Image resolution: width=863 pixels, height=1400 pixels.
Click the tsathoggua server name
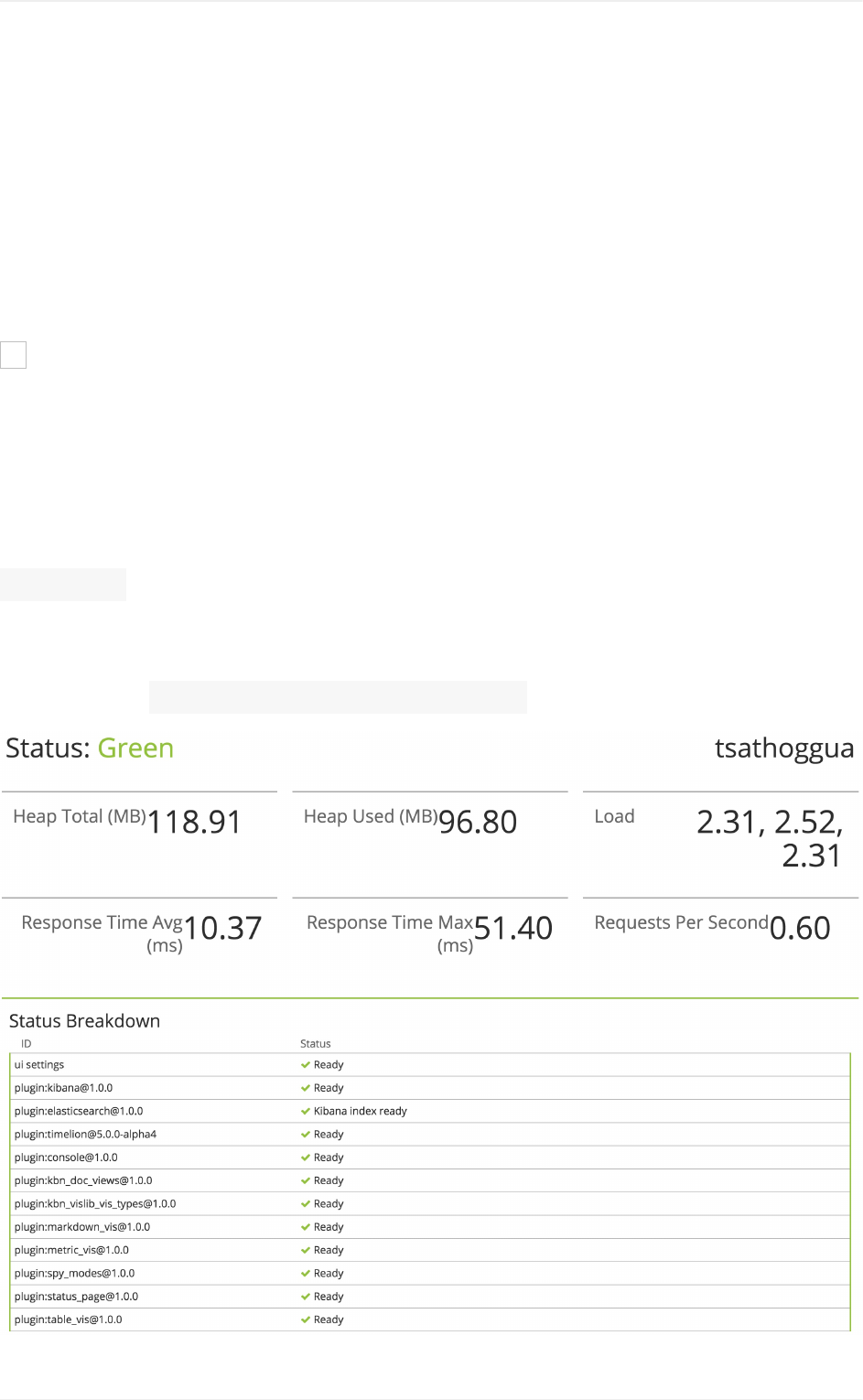pos(783,748)
